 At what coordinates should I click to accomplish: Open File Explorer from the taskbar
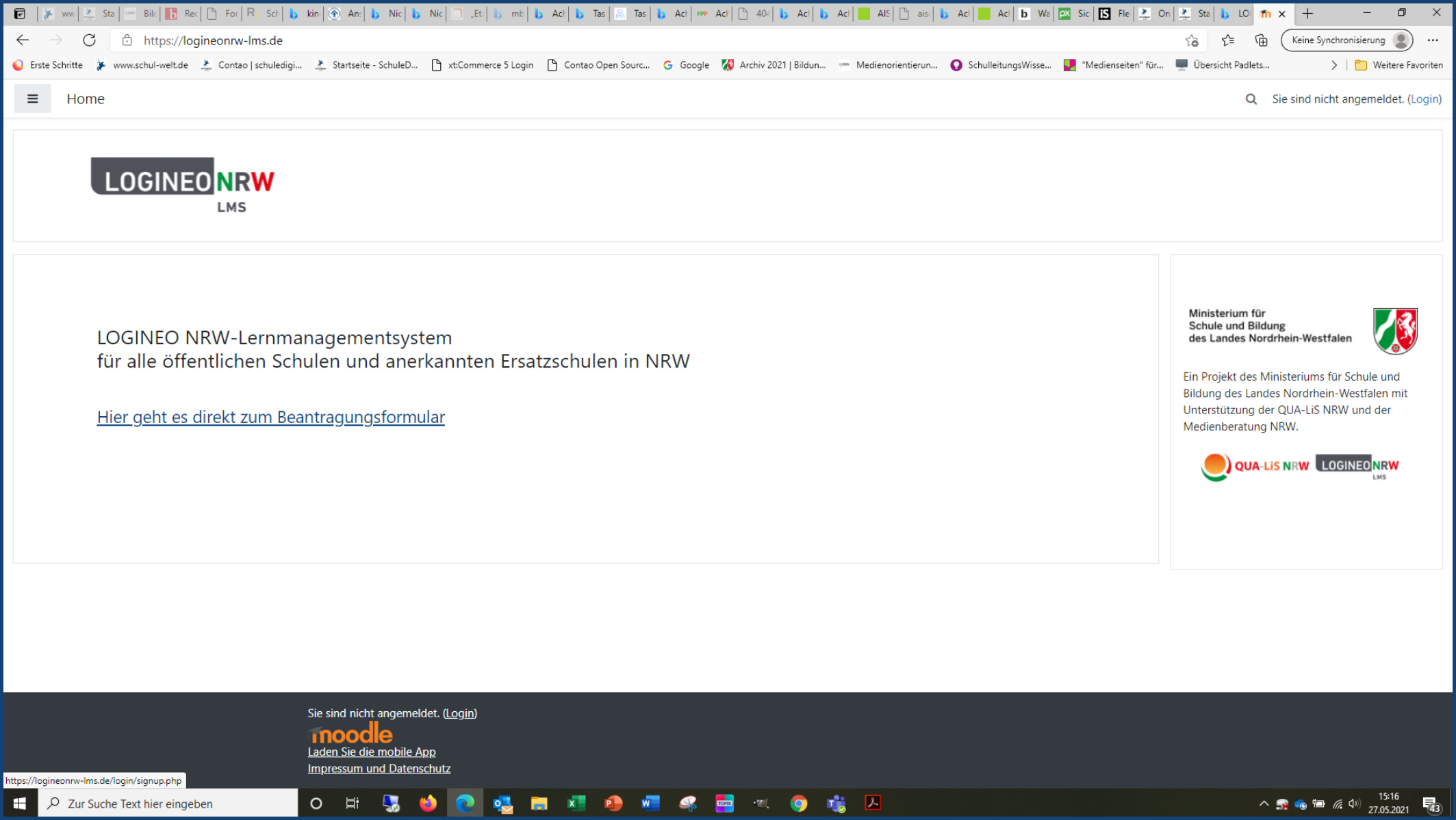point(539,803)
